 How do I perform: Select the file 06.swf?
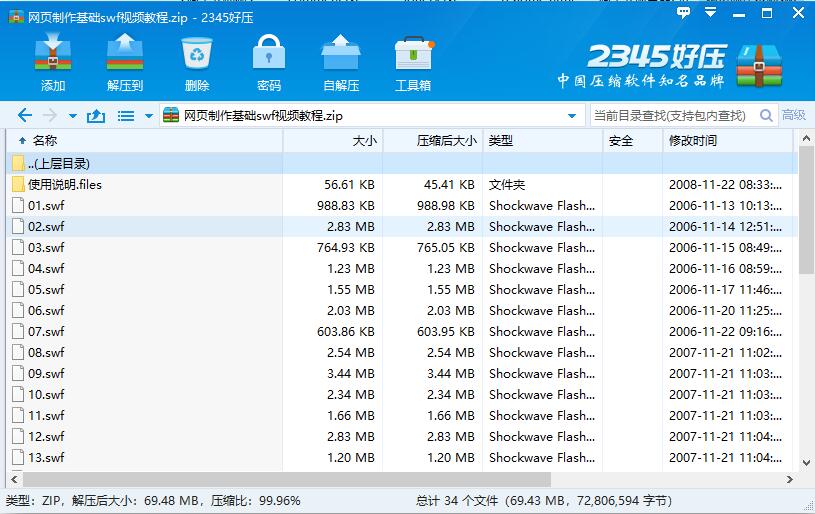point(46,310)
